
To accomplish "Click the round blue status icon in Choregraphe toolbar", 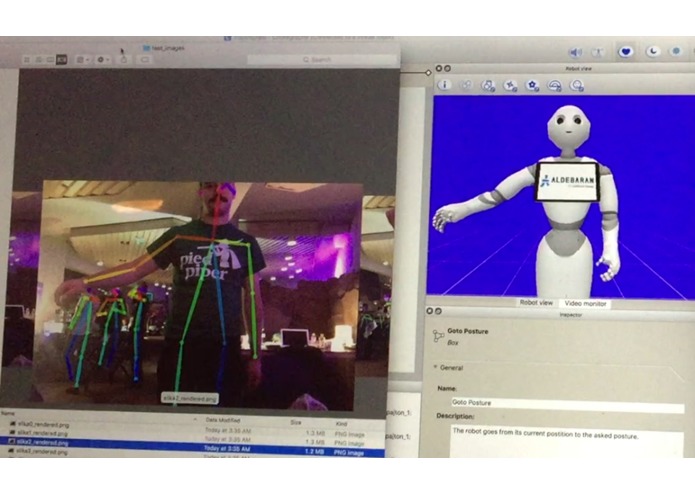I will click(676, 51).
